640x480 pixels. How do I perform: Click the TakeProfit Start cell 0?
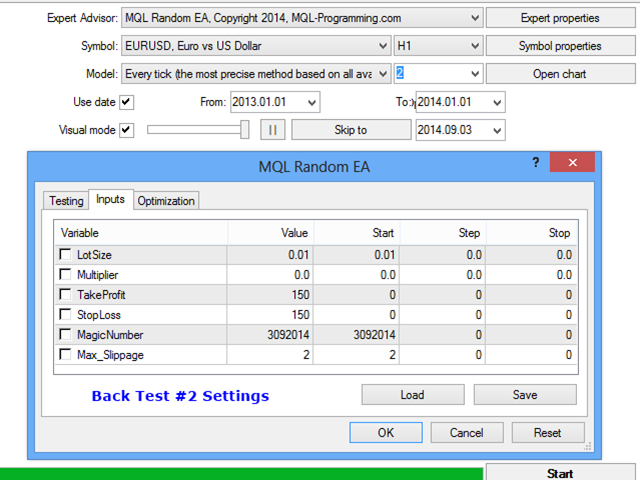(x=356, y=295)
